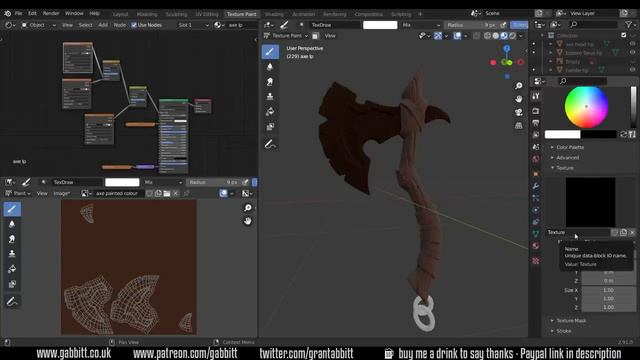The image size is (640, 360).
Task: Expand the Stroke panel
Action: [x=563, y=331]
